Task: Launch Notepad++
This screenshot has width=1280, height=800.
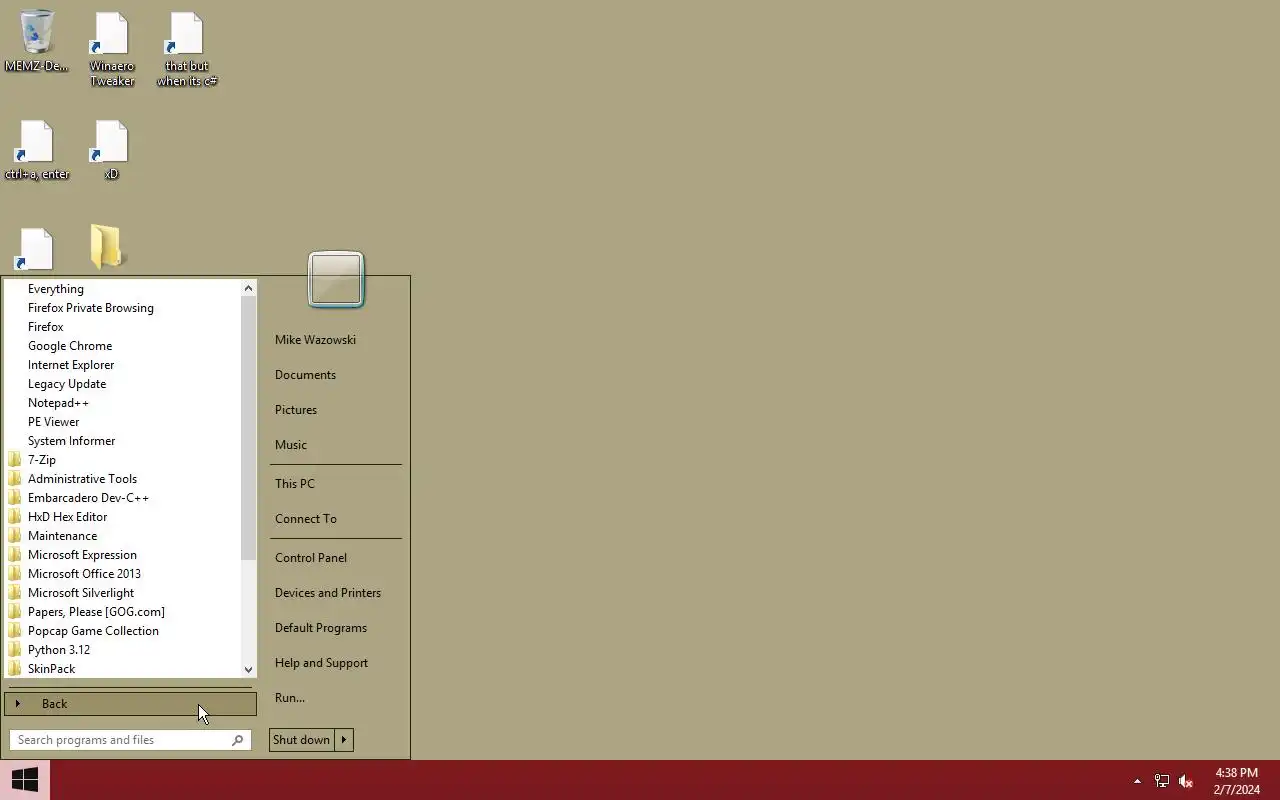Action: coord(123,403)
